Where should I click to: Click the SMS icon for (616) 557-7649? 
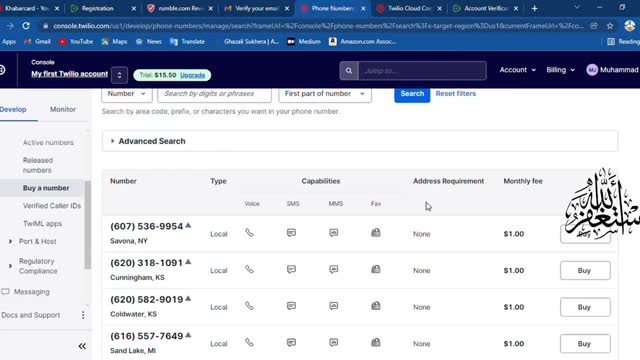pyautogui.click(x=291, y=342)
